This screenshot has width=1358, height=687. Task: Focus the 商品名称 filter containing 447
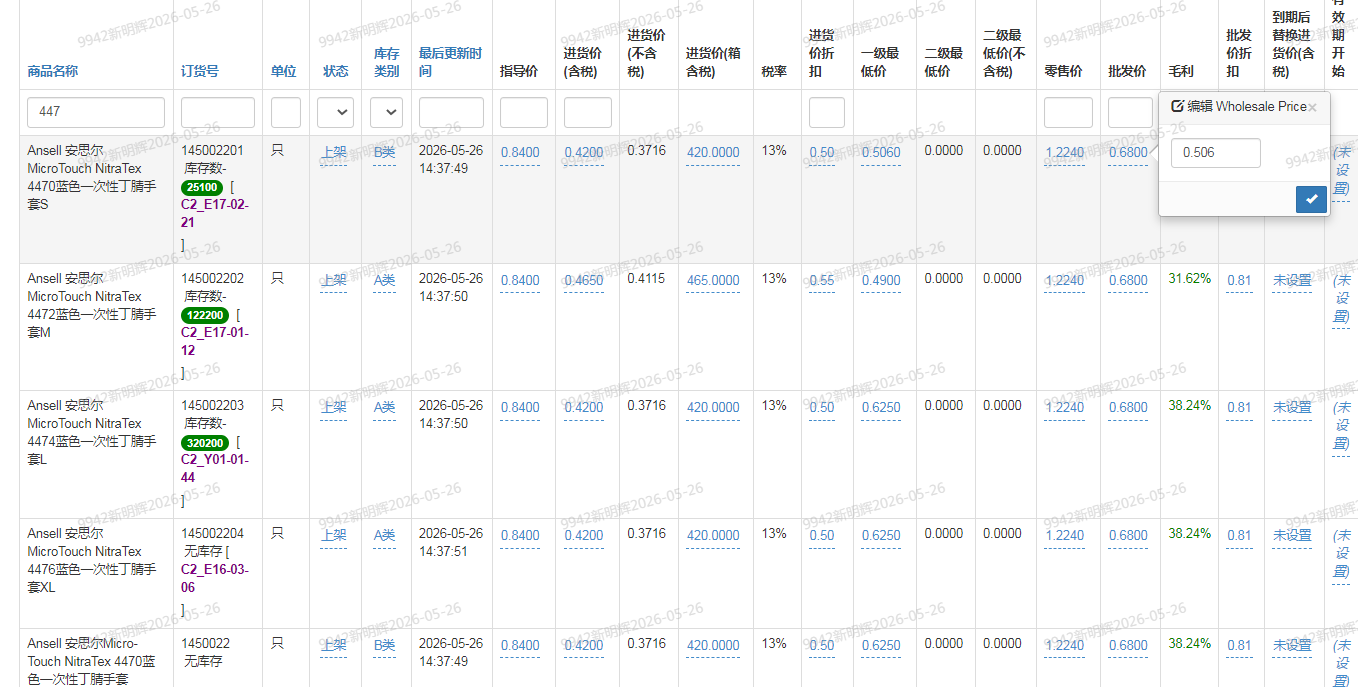pyautogui.click(x=96, y=112)
